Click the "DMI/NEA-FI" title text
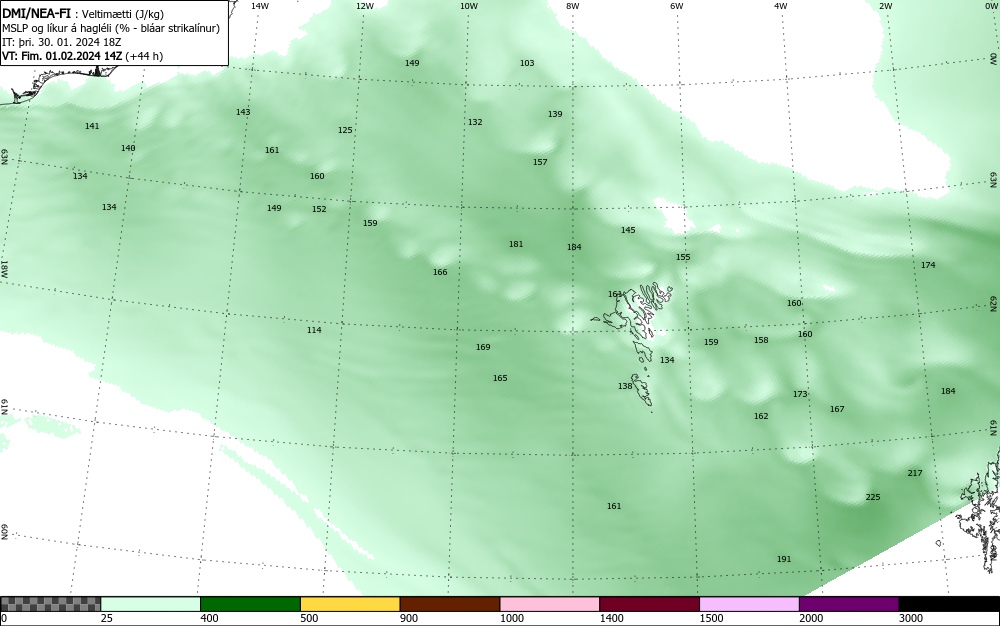 point(36,13)
